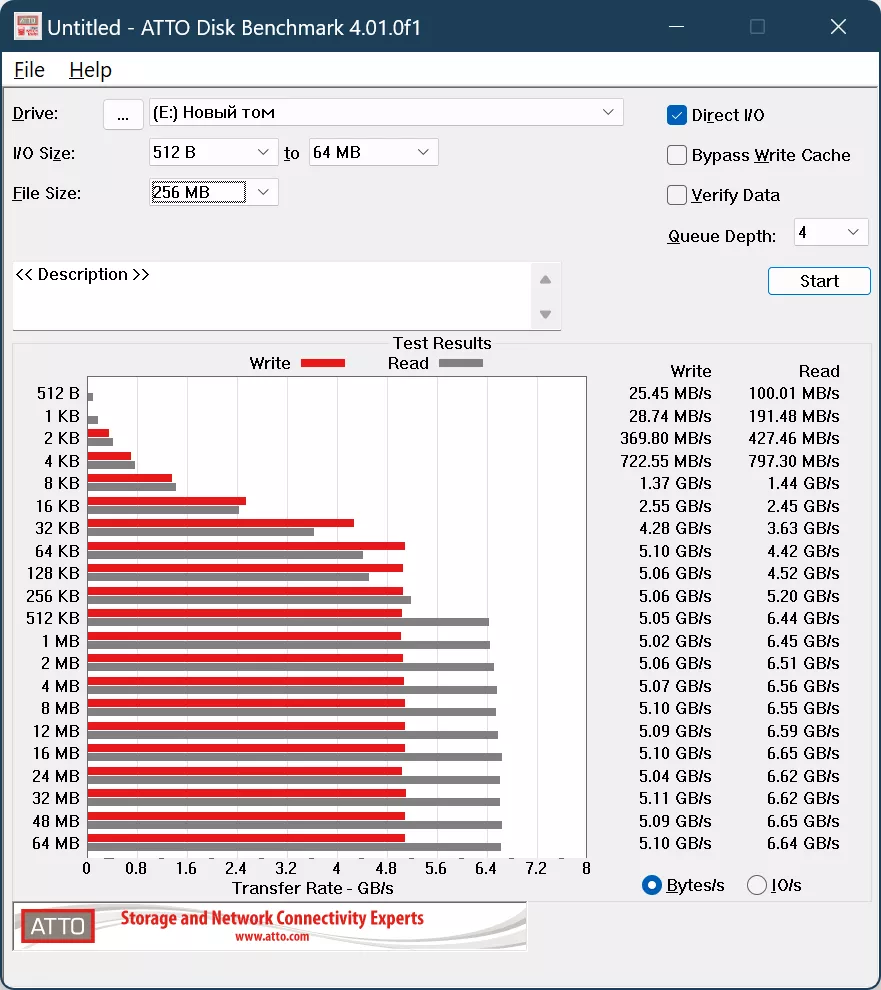The width and height of the screenshot is (881, 990).
Task: Click the Transfer Rate - GB/s axis label
Action: [x=313, y=888]
